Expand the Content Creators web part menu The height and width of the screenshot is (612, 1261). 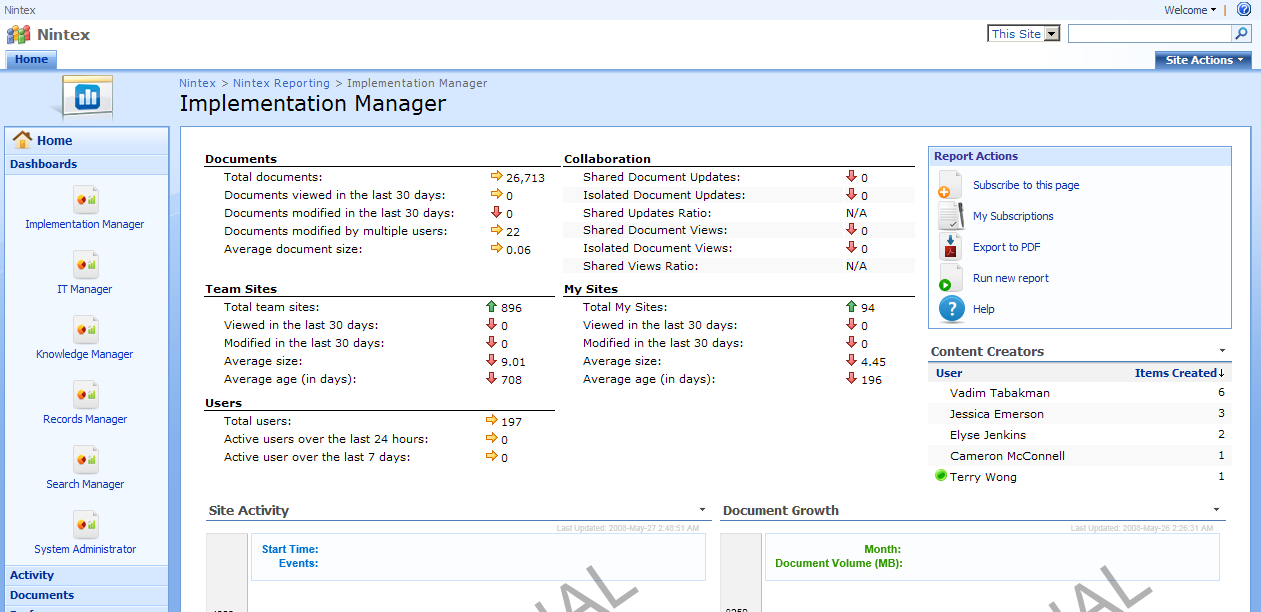pos(1222,351)
